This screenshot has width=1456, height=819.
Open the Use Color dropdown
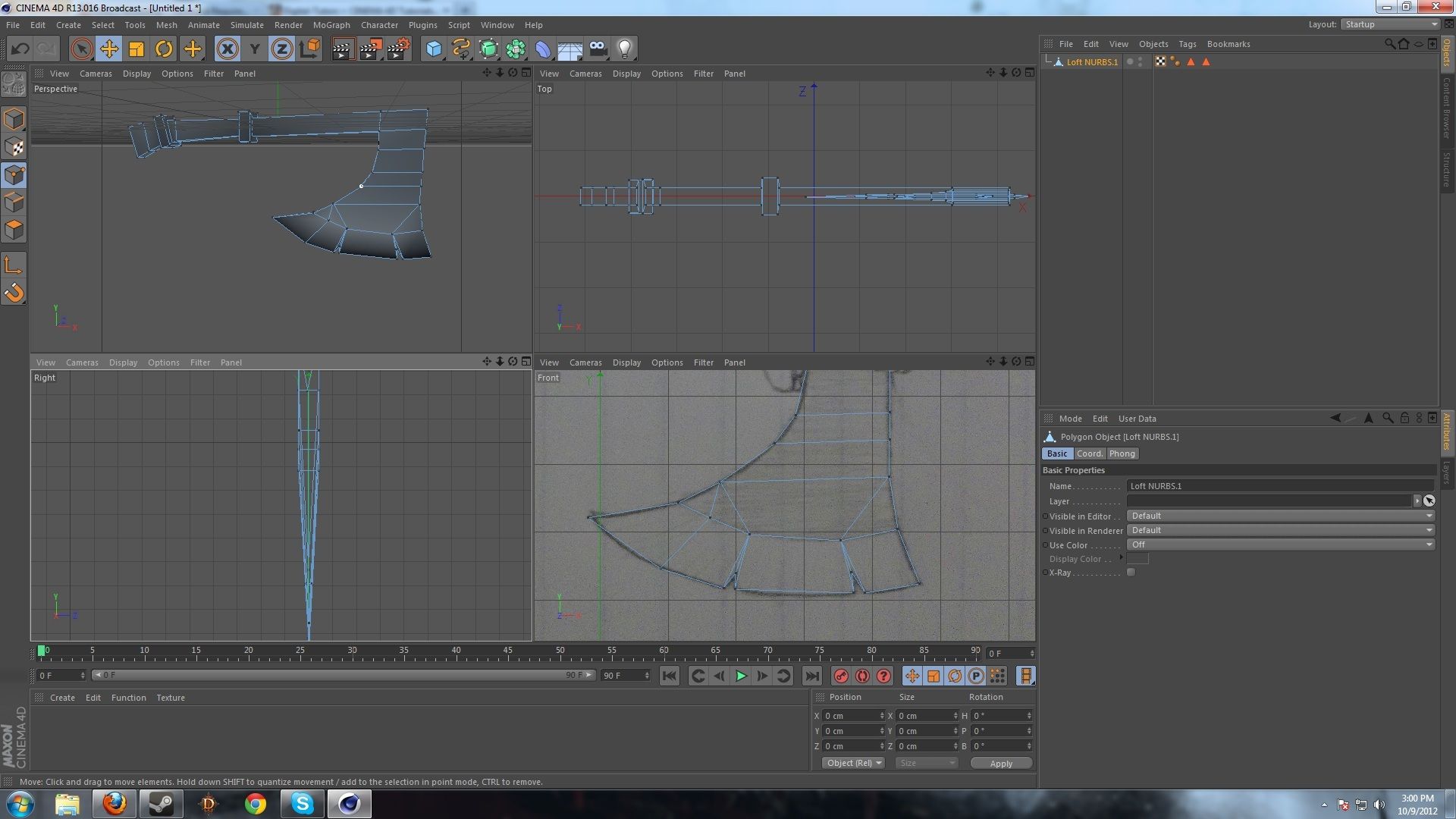pos(1280,544)
